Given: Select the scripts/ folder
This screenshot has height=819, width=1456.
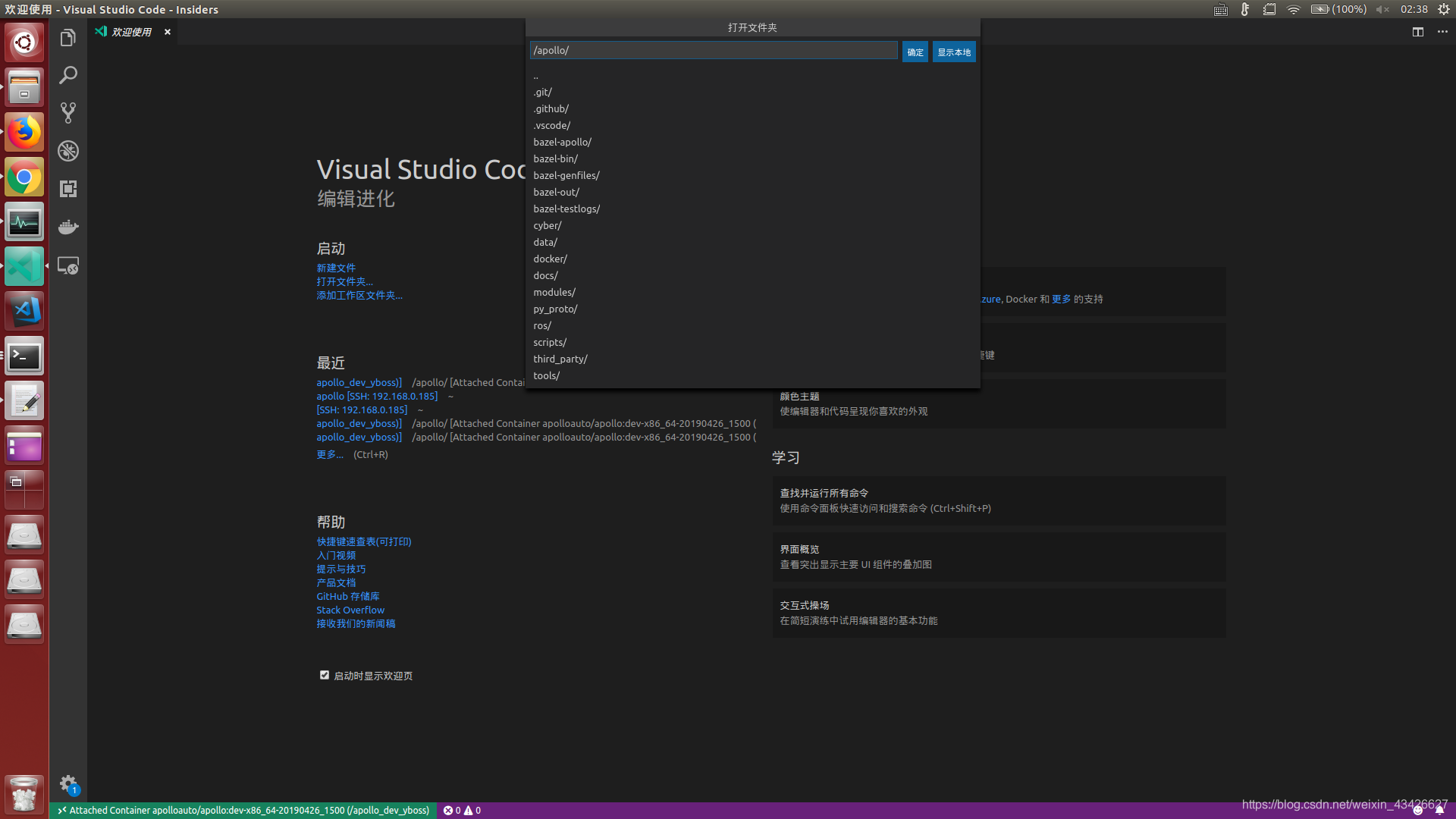Looking at the screenshot, I should click(753, 343).
